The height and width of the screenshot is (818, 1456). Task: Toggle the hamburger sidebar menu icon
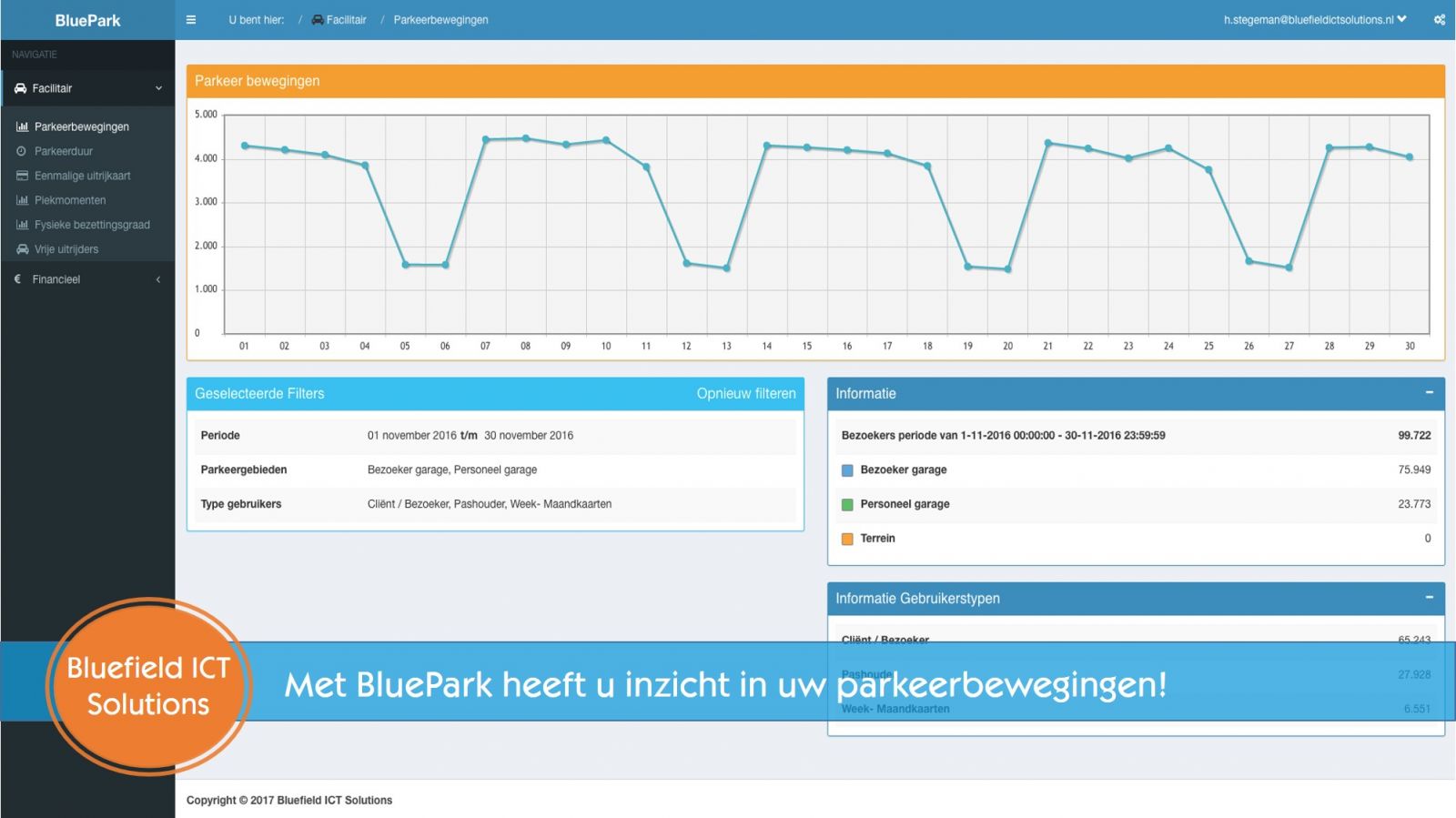(191, 20)
